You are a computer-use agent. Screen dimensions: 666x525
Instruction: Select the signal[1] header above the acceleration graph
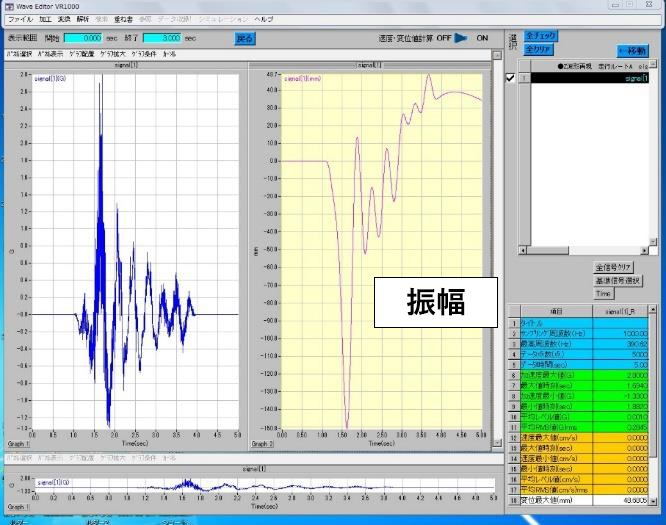tap(126, 65)
